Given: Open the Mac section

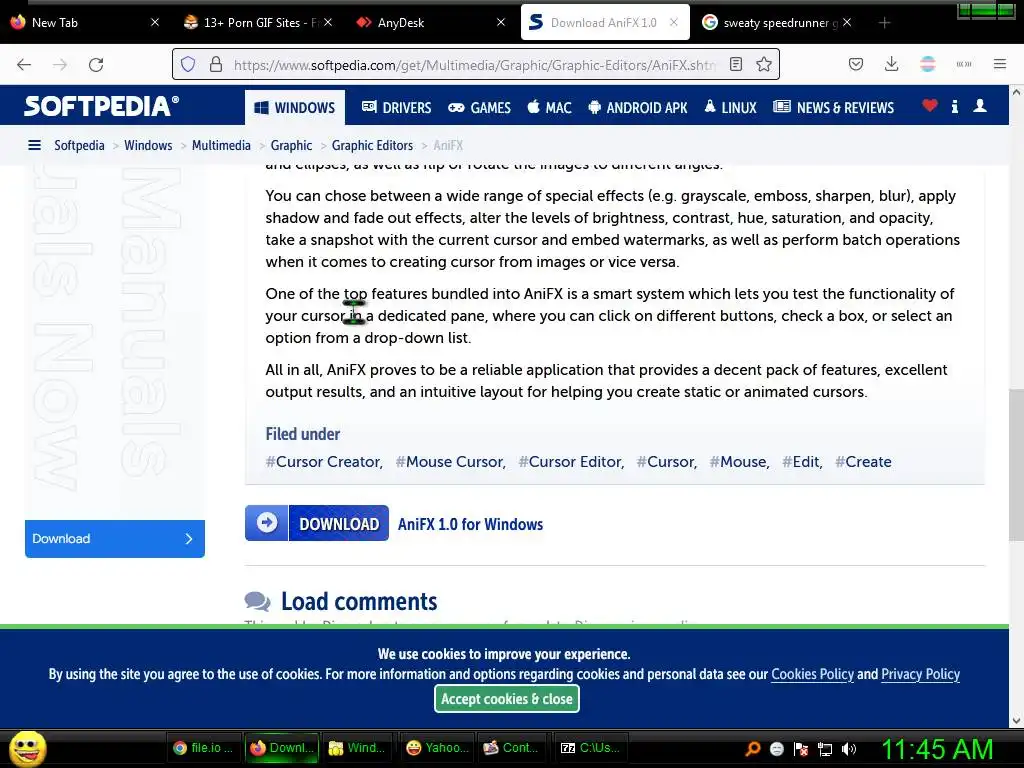Looking at the screenshot, I should 549,107.
